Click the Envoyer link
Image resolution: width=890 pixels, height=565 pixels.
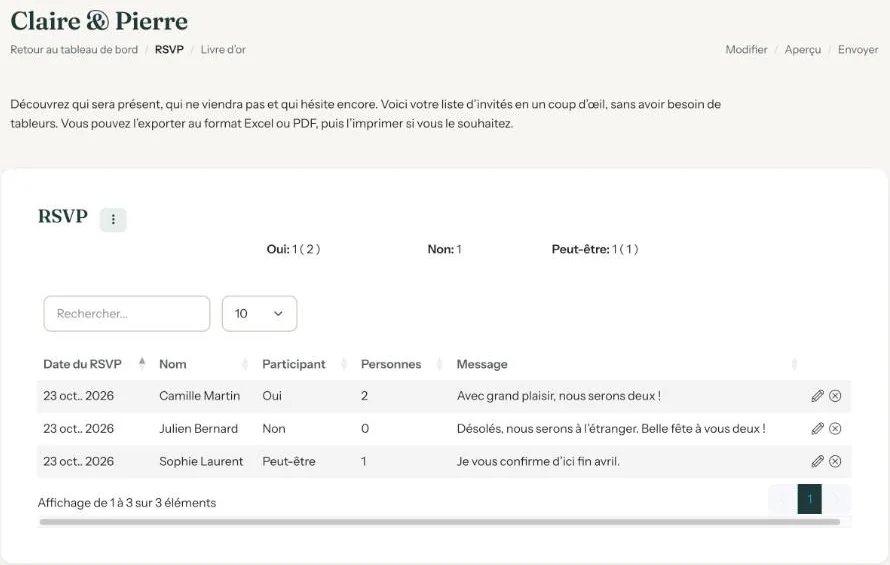pos(858,49)
